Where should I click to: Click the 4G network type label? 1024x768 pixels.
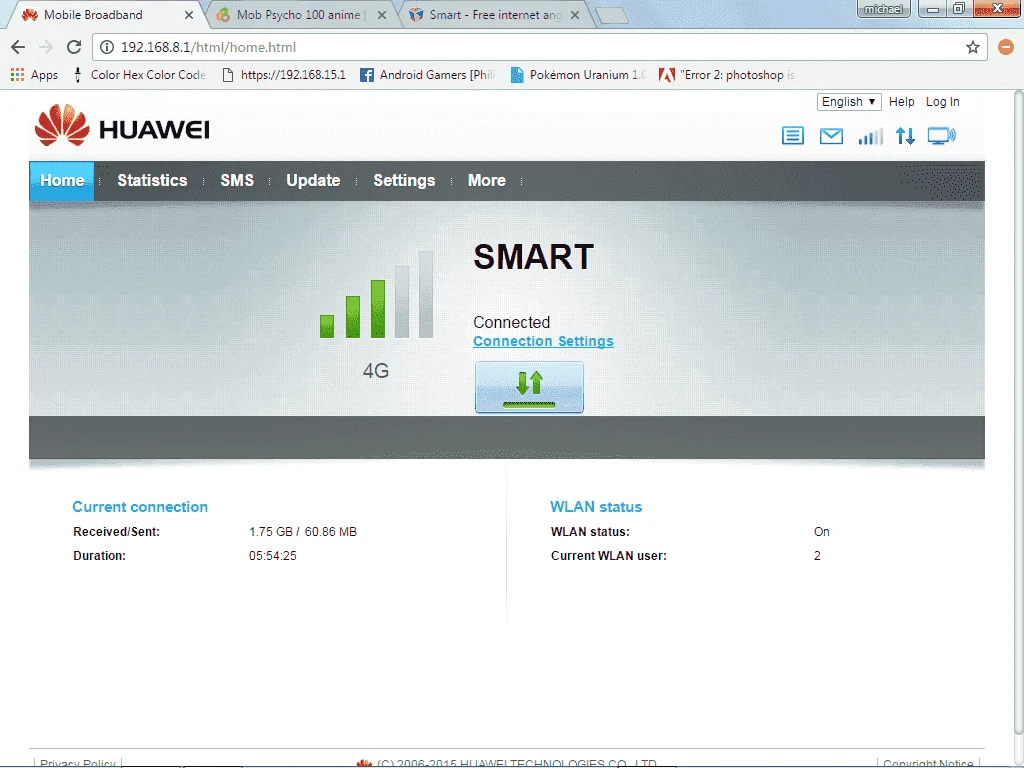click(x=376, y=371)
